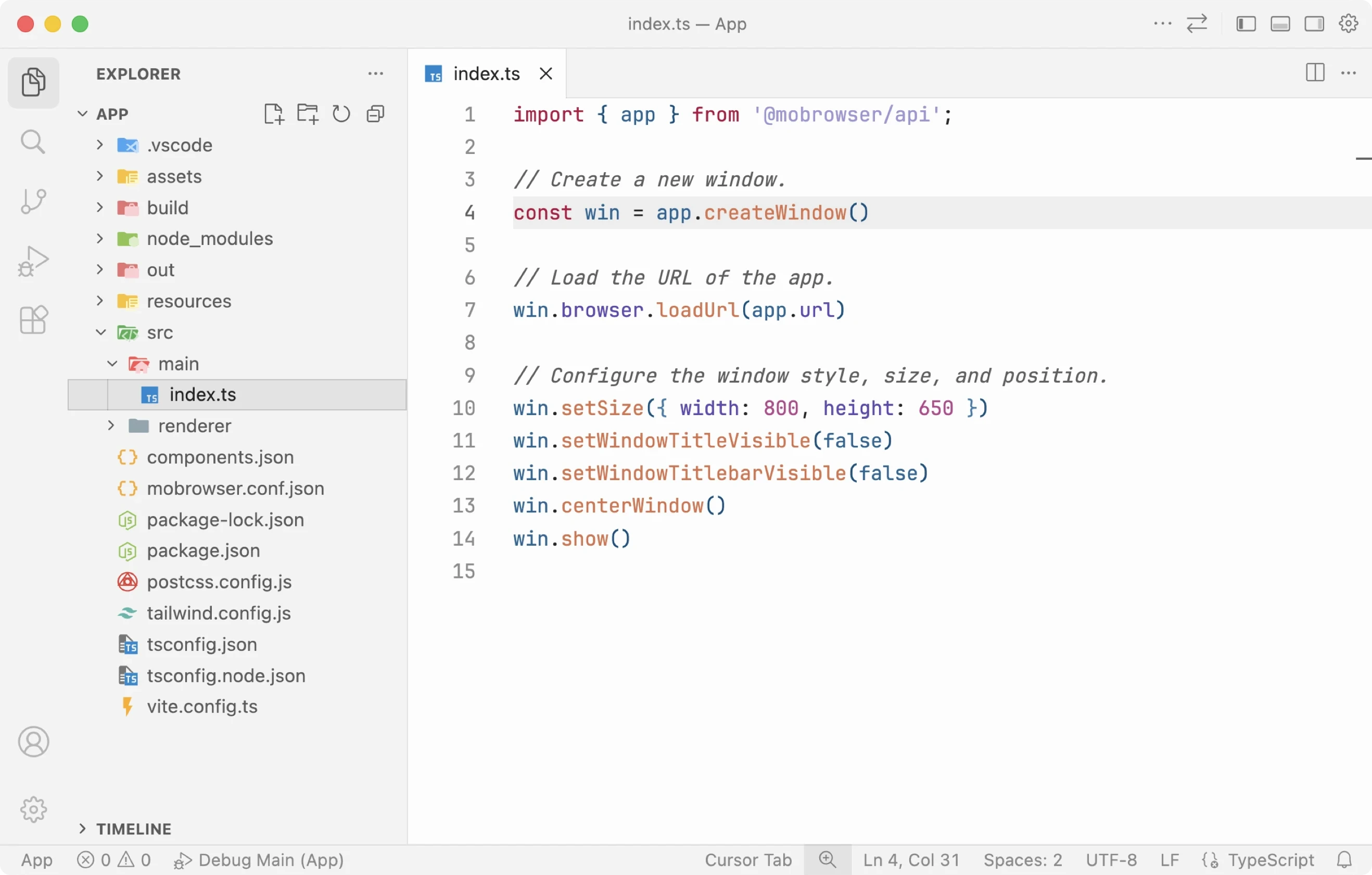Image resolution: width=1372 pixels, height=875 pixels.
Task: Open the Explorer more actions menu
Action: coord(375,73)
